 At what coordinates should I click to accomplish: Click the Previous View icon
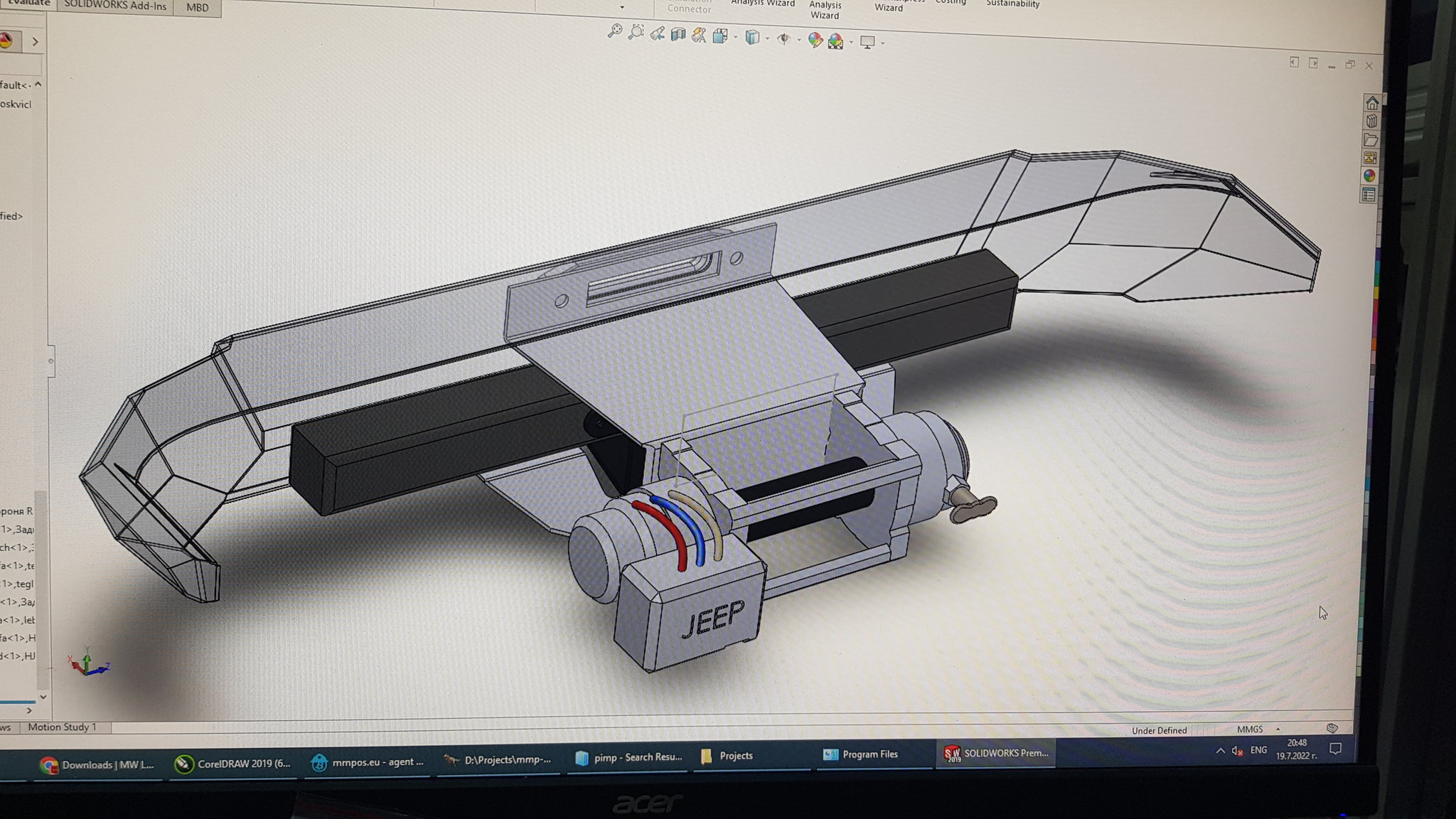[x=657, y=33]
